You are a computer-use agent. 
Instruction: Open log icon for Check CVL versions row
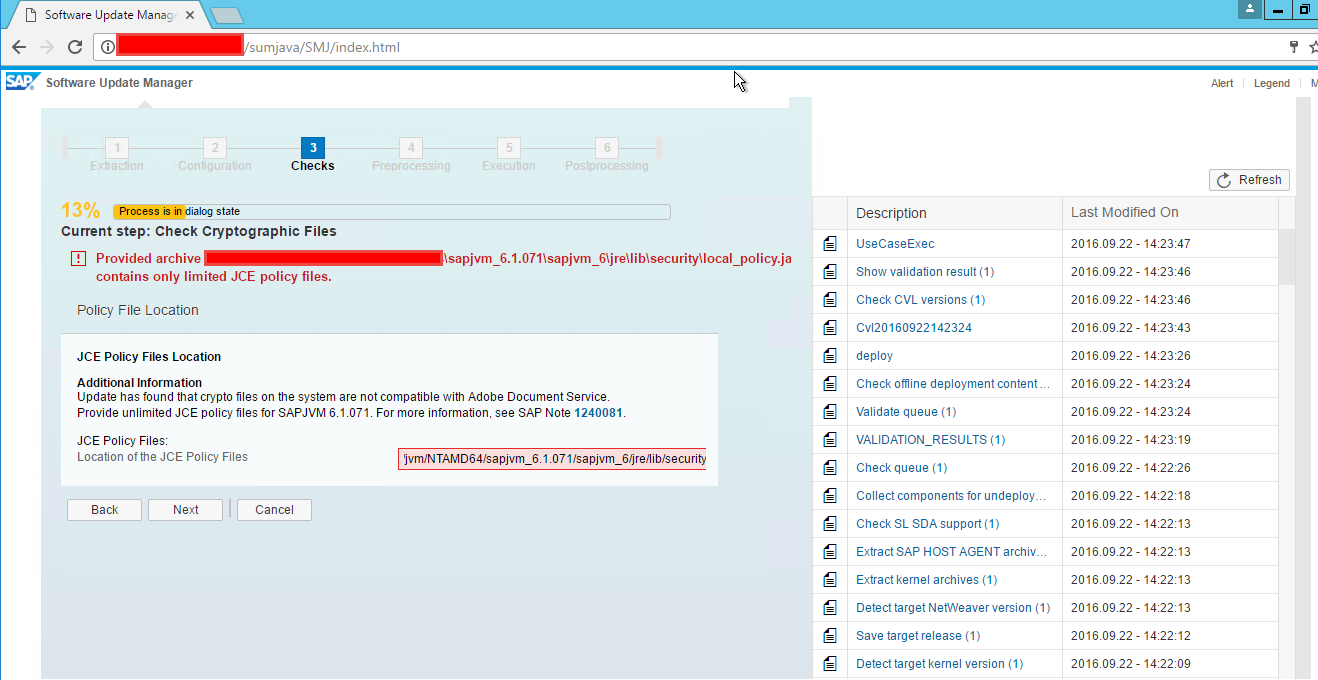click(830, 300)
